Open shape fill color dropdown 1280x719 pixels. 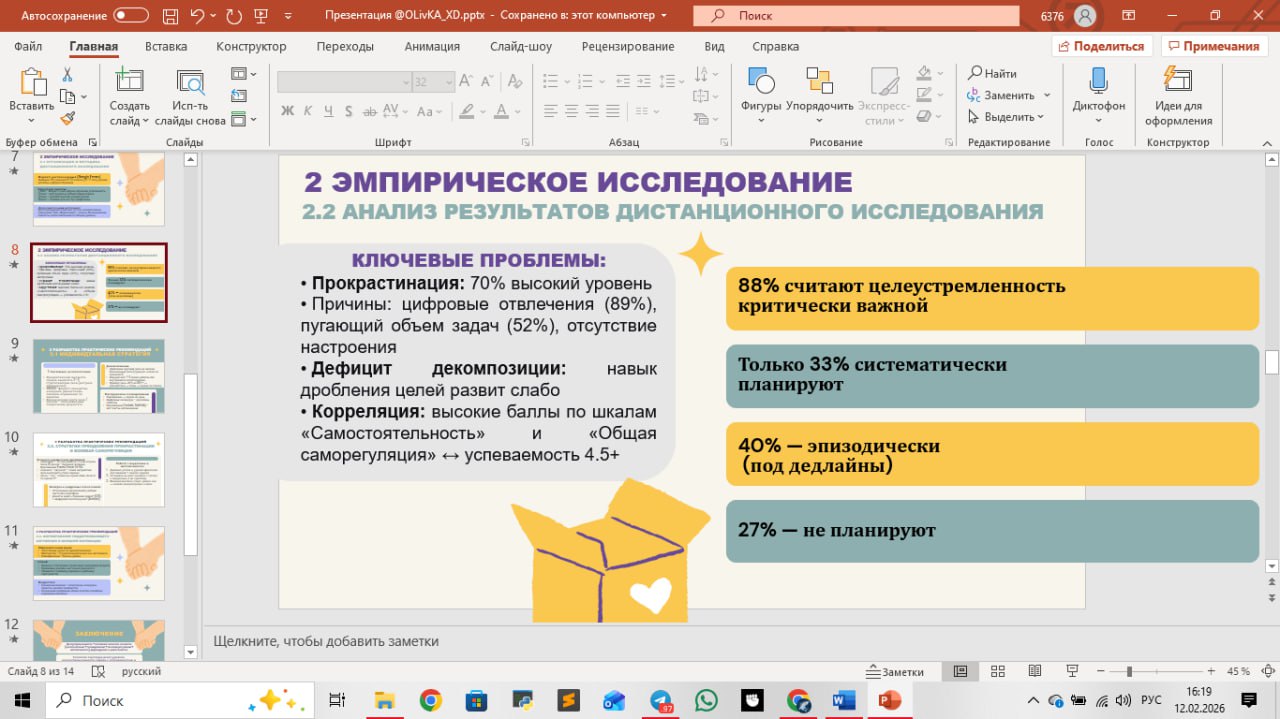pyautogui.click(x=940, y=74)
